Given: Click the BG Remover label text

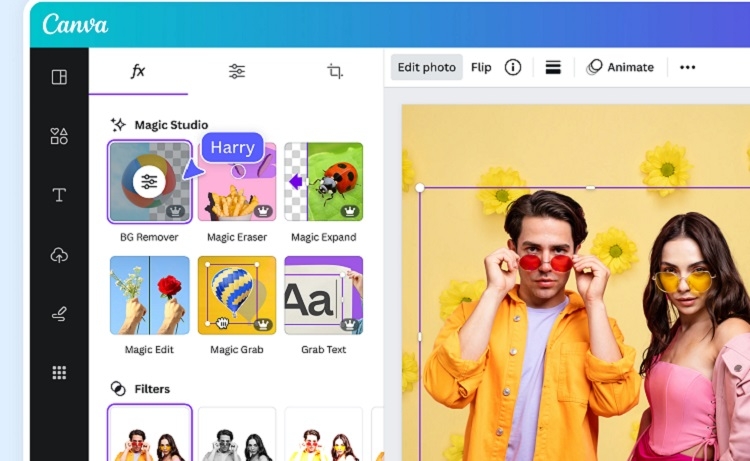Looking at the screenshot, I should click(149, 237).
